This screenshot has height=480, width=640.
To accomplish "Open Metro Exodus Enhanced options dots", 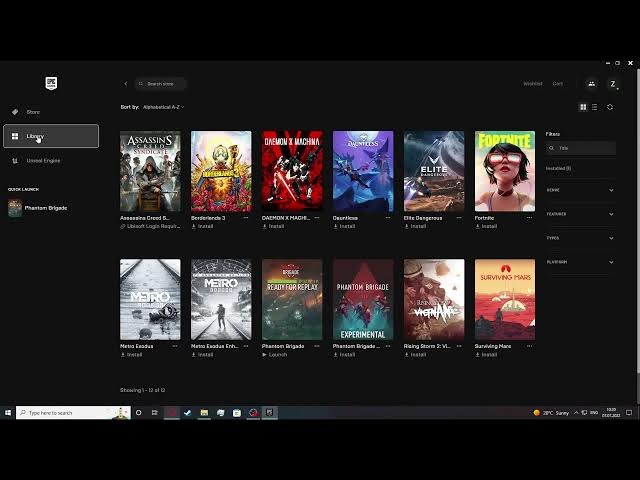I will [246, 346].
